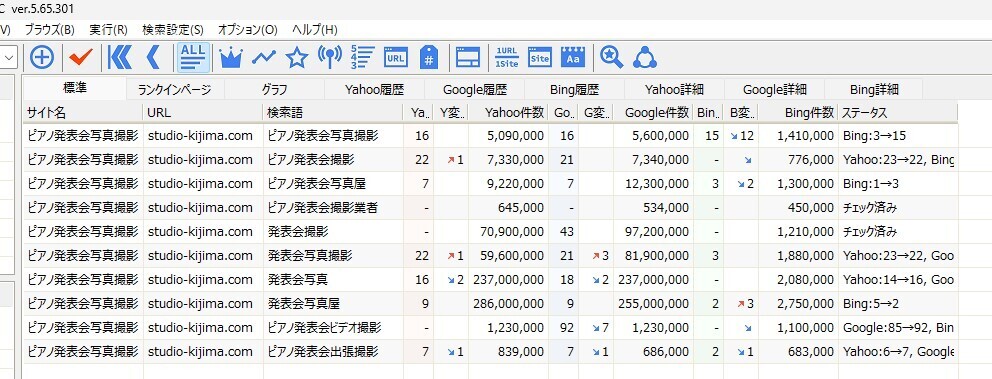Sort by the Bing件数 column header
992x379 pixels.
point(798,112)
